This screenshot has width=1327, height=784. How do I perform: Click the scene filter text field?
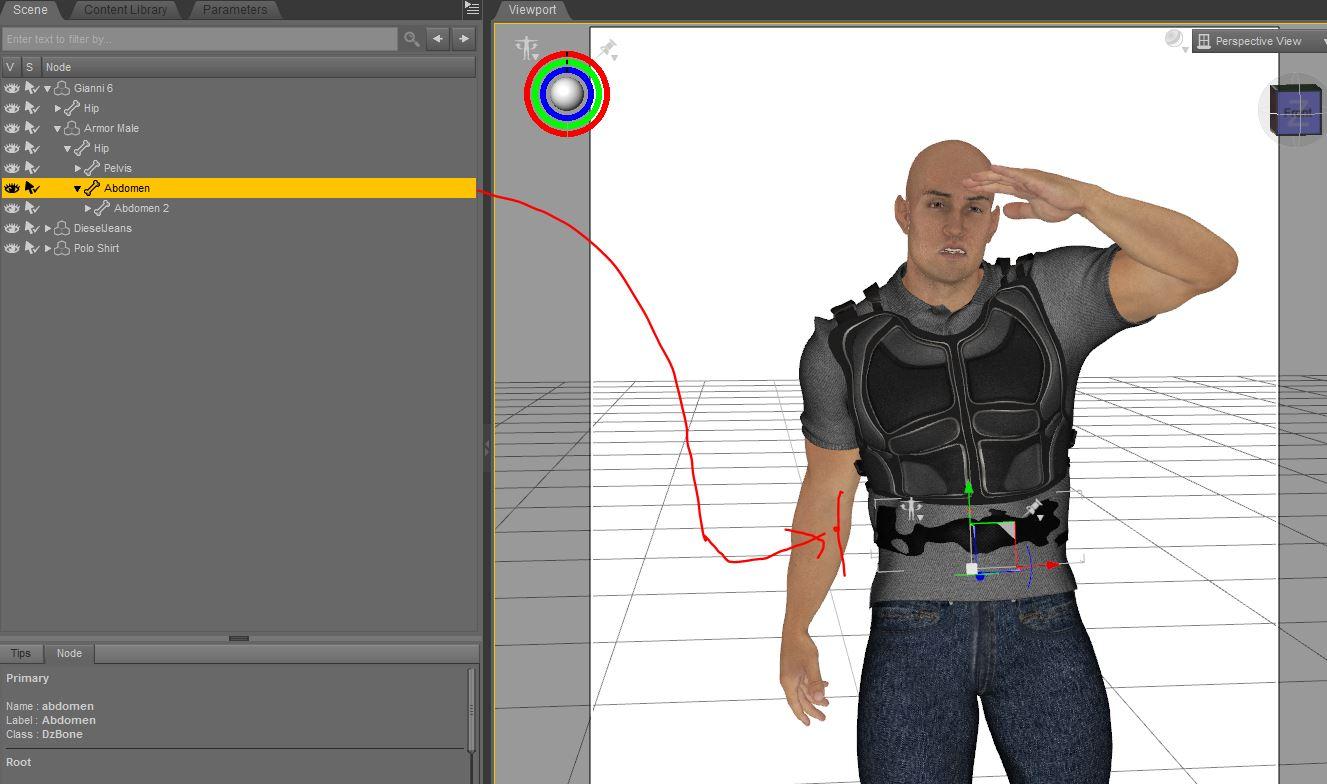pyautogui.click(x=200, y=39)
